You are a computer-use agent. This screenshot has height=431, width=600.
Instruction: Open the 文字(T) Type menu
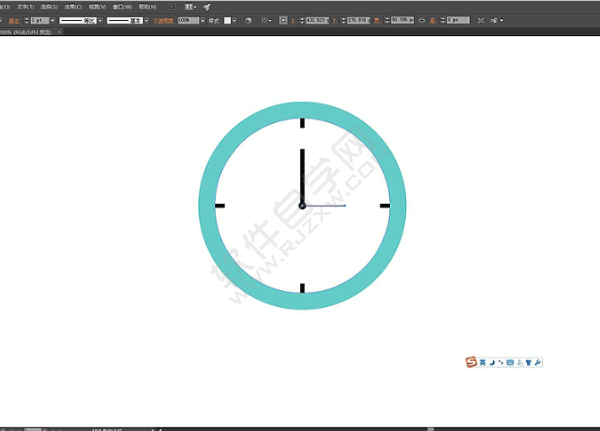[x=26, y=7]
